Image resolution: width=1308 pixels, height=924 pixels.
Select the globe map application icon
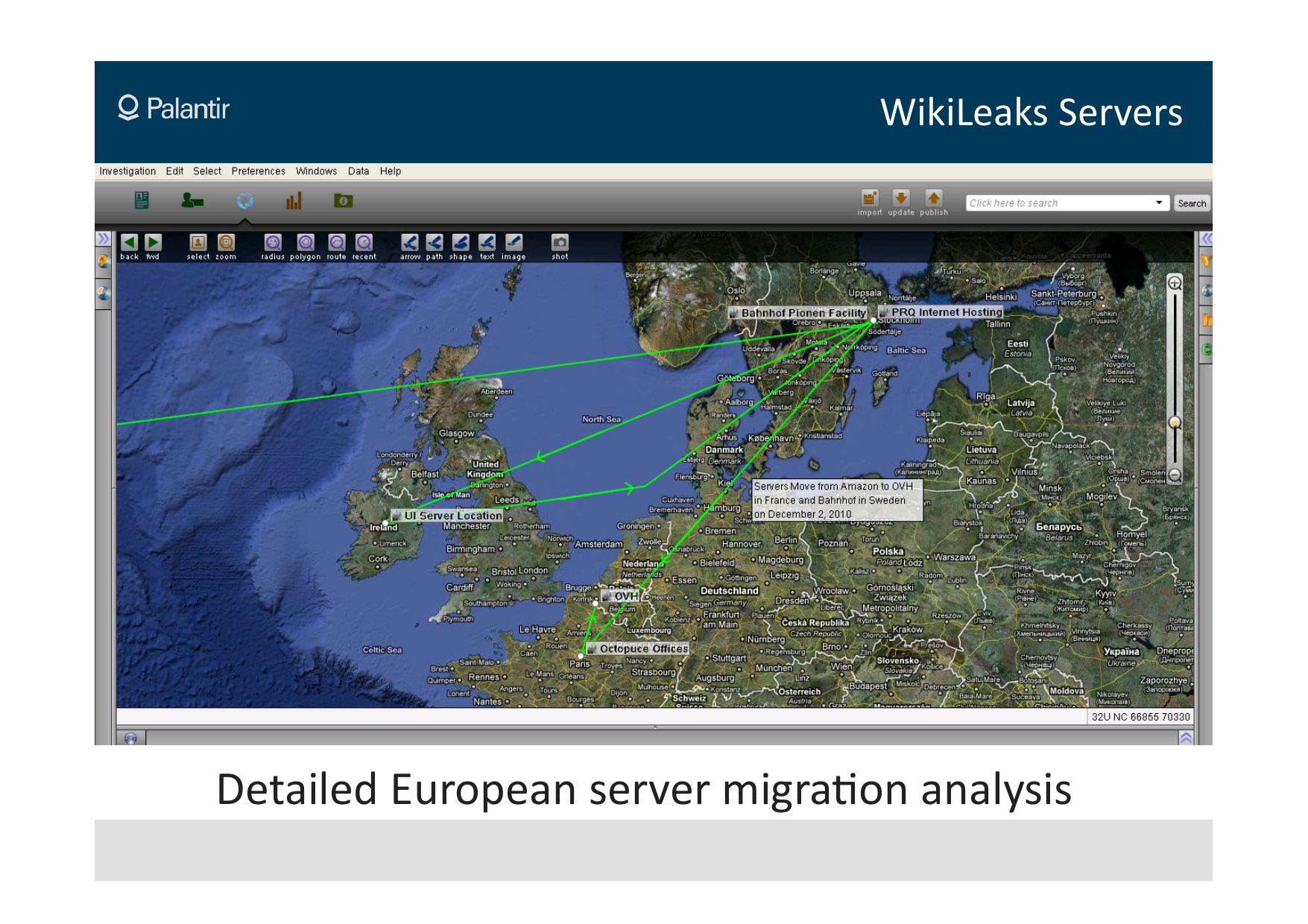pos(244,200)
